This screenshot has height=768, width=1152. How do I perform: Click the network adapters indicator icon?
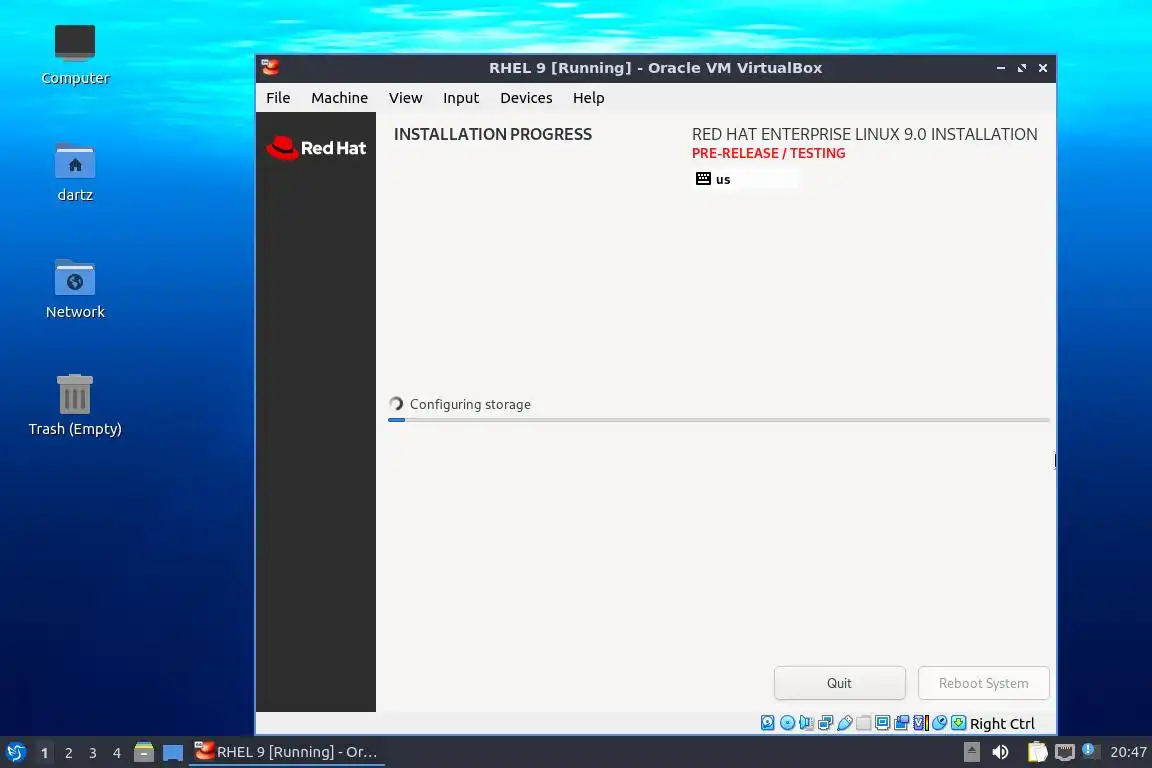[x=825, y=723]
